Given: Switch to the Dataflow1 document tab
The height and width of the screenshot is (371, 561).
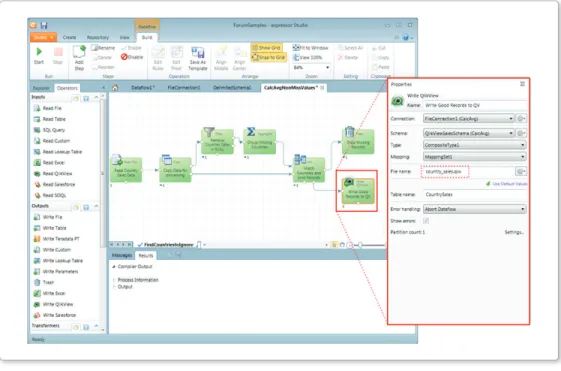Looking at the screenshot, I should point(142,88).
